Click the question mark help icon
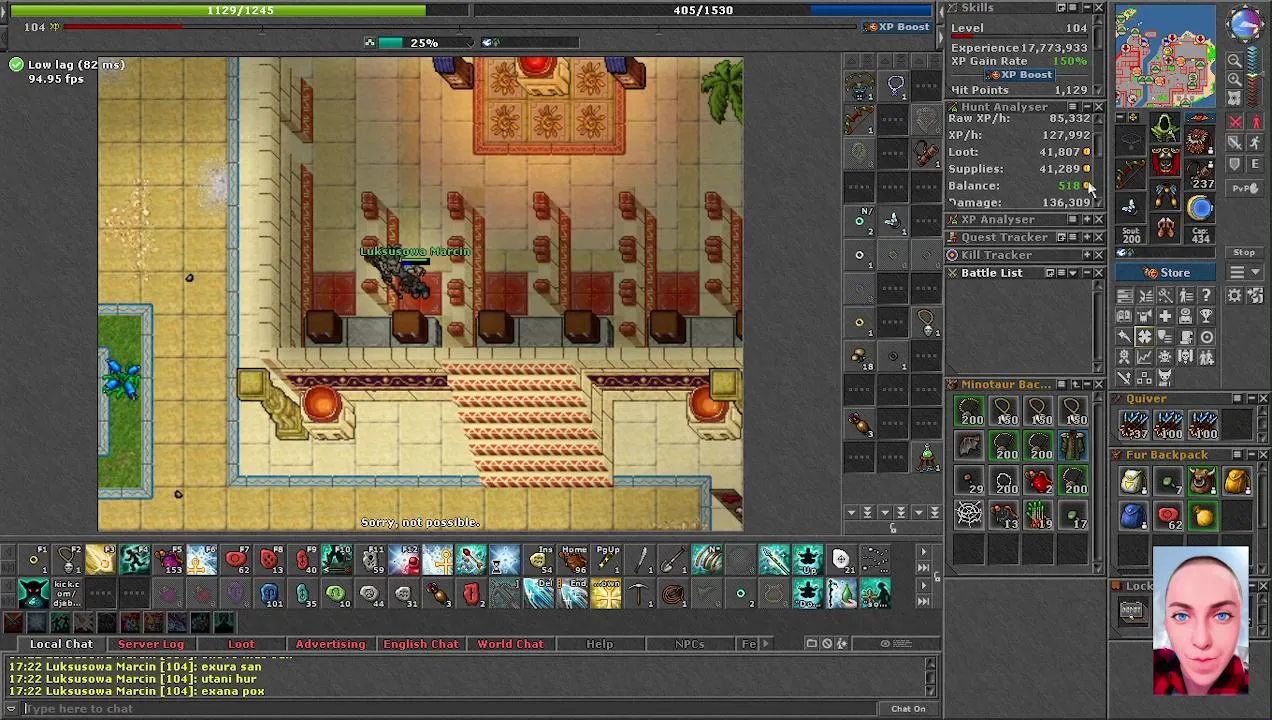 tap(1206, 296)
